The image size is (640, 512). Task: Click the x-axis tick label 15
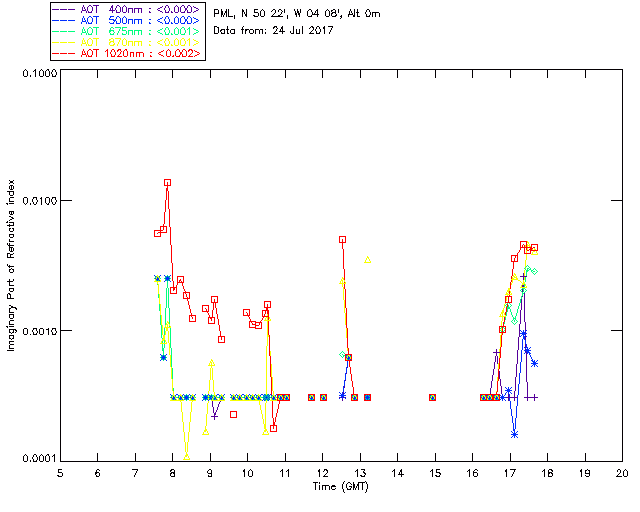pos(435,473)
